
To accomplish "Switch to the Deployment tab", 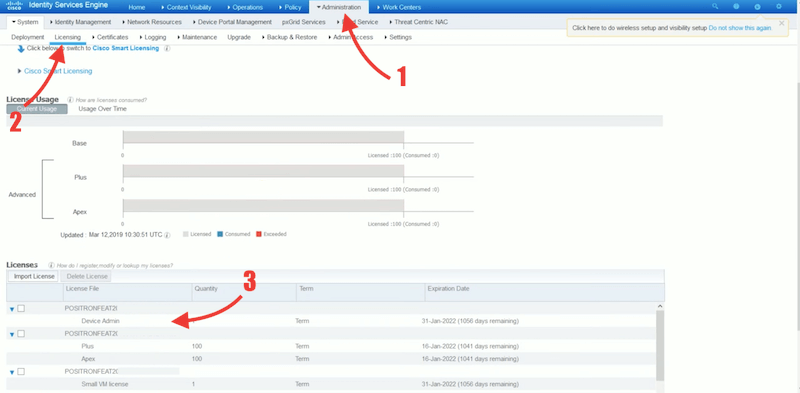I will (28, 37).
